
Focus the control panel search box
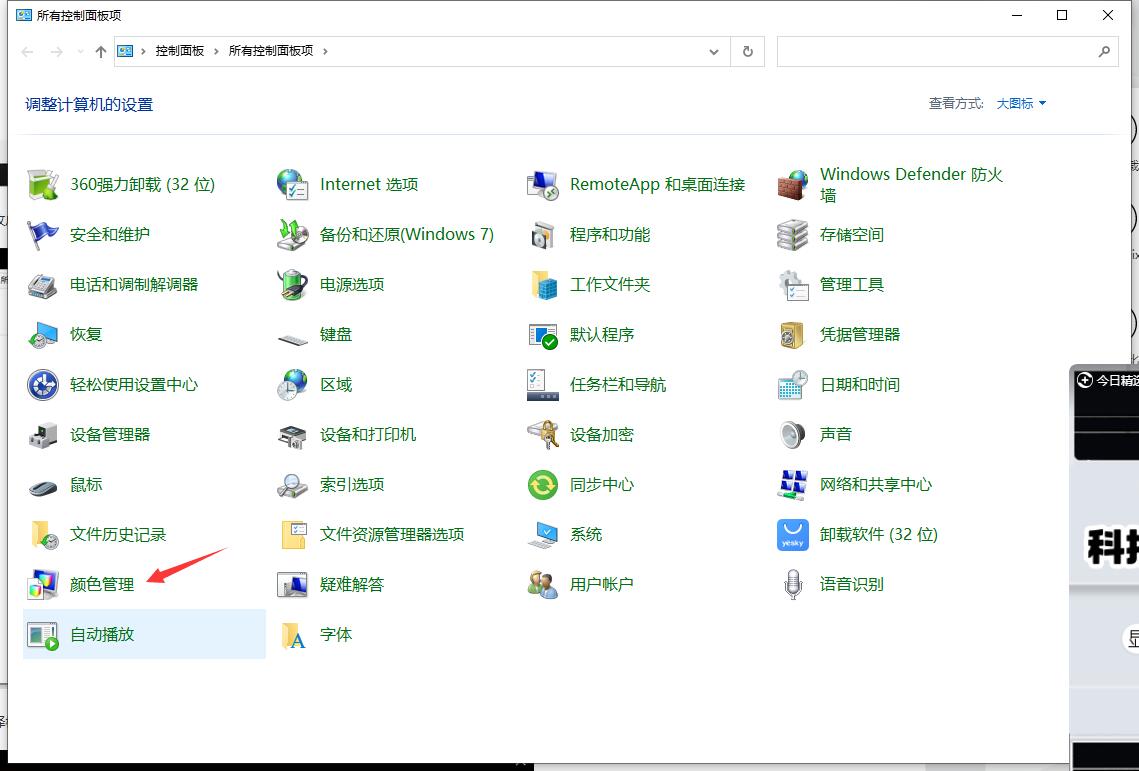(947, 52)
